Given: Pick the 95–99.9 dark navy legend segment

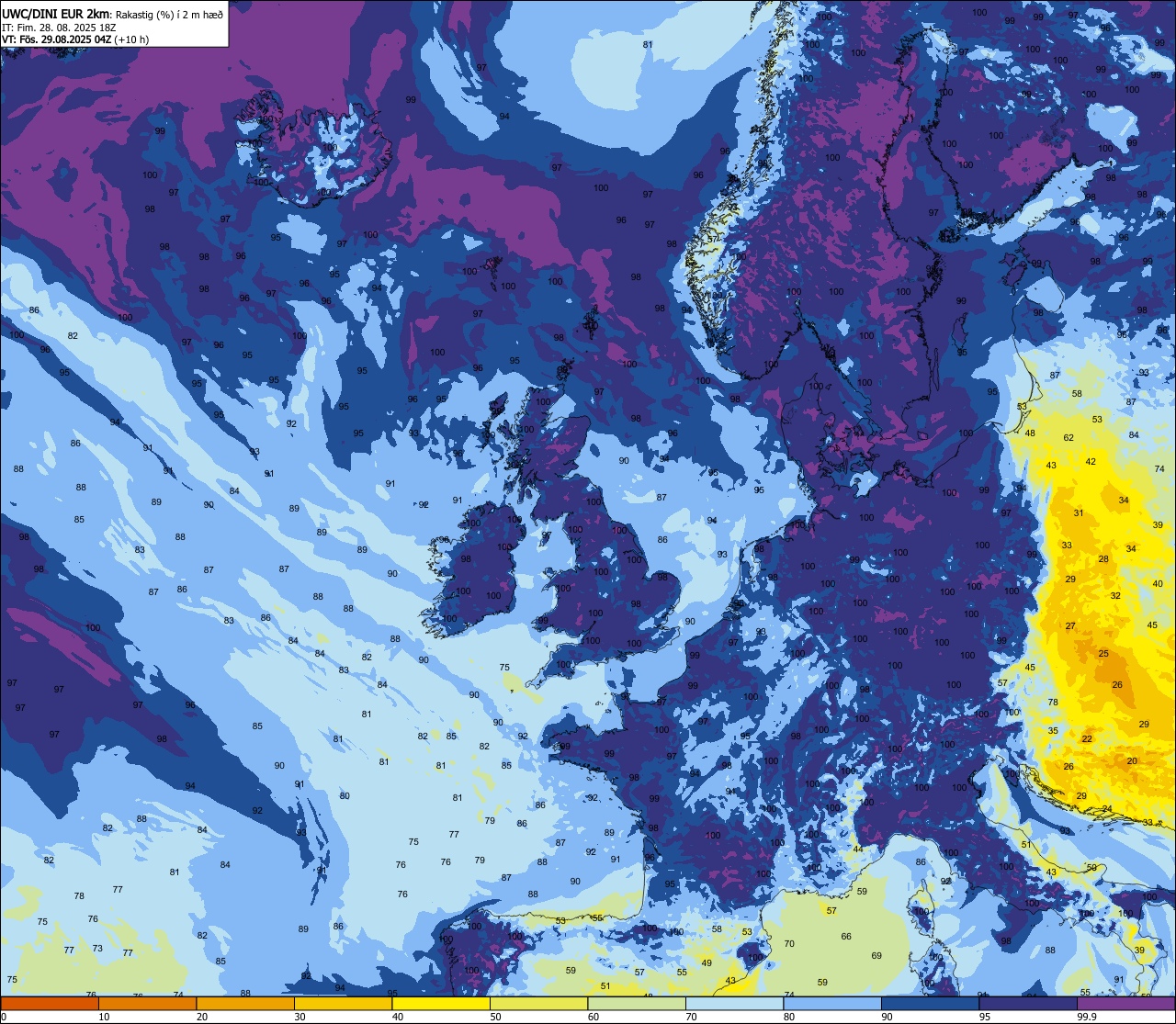Looking at the screenshot, I should click(1028, 1004).
